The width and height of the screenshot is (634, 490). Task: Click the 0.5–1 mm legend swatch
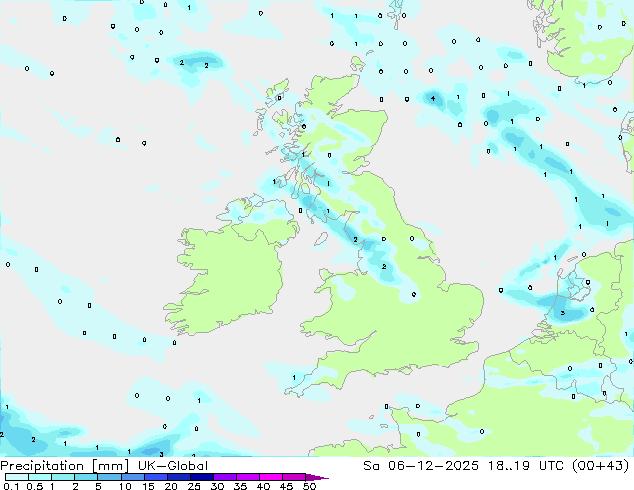pos(40,477)
